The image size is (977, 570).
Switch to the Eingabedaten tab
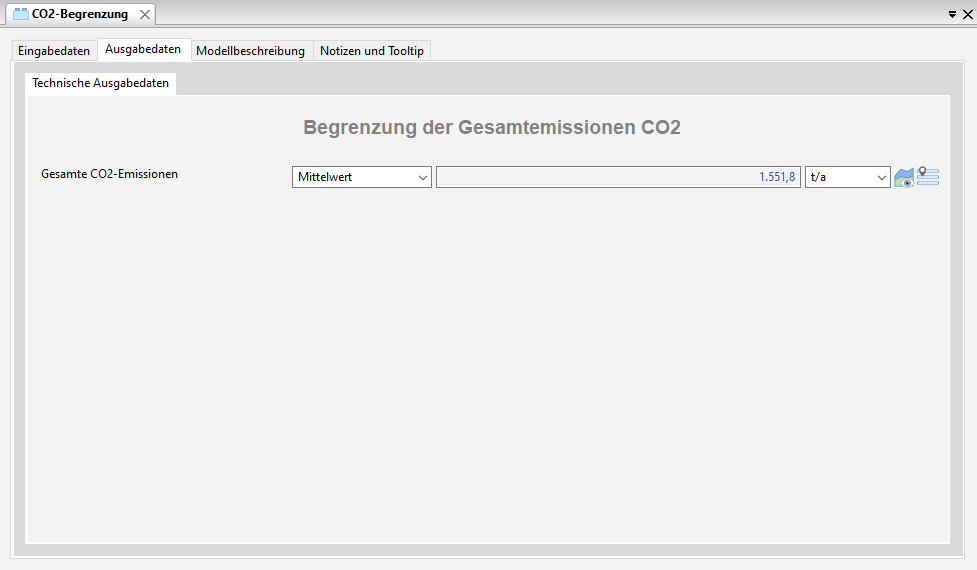tap(54, 50)
